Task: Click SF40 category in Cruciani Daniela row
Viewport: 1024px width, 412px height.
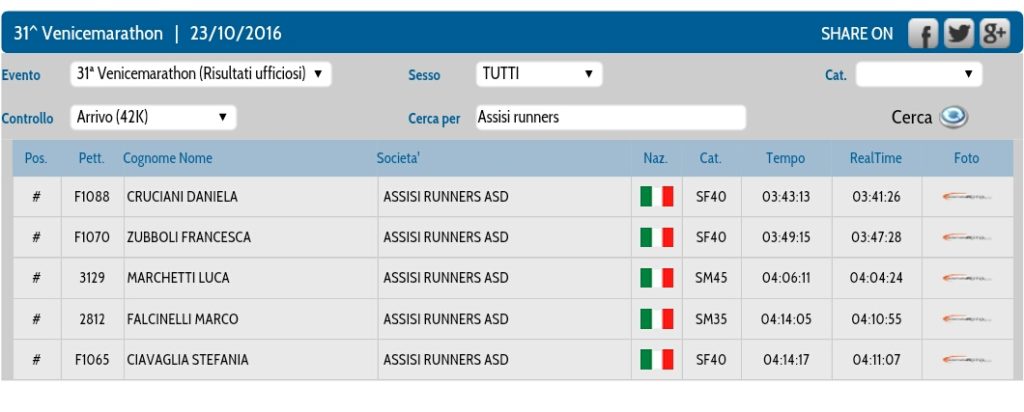Action: [x=711, y=197]
